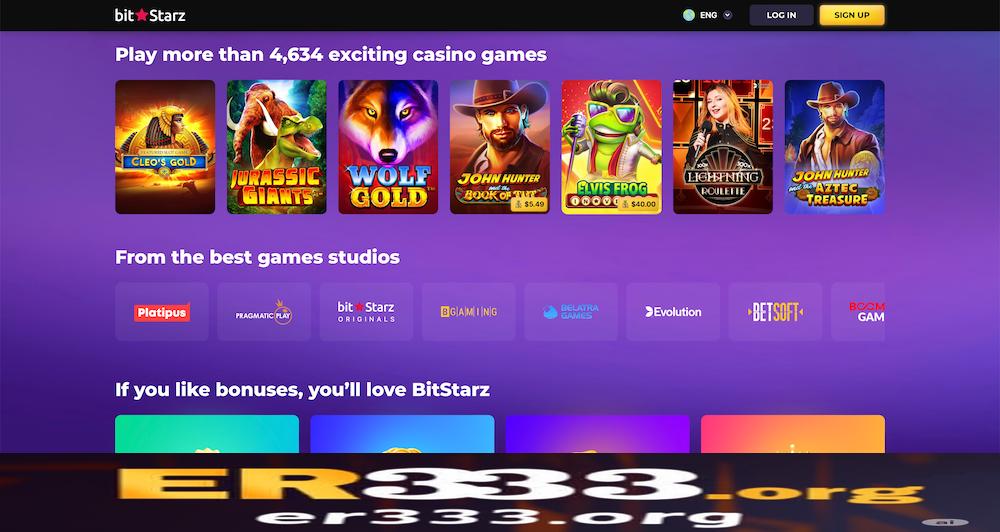Select the BGaming studio logo
Viewport: 1000px width, 532px height.
(469, 312)
